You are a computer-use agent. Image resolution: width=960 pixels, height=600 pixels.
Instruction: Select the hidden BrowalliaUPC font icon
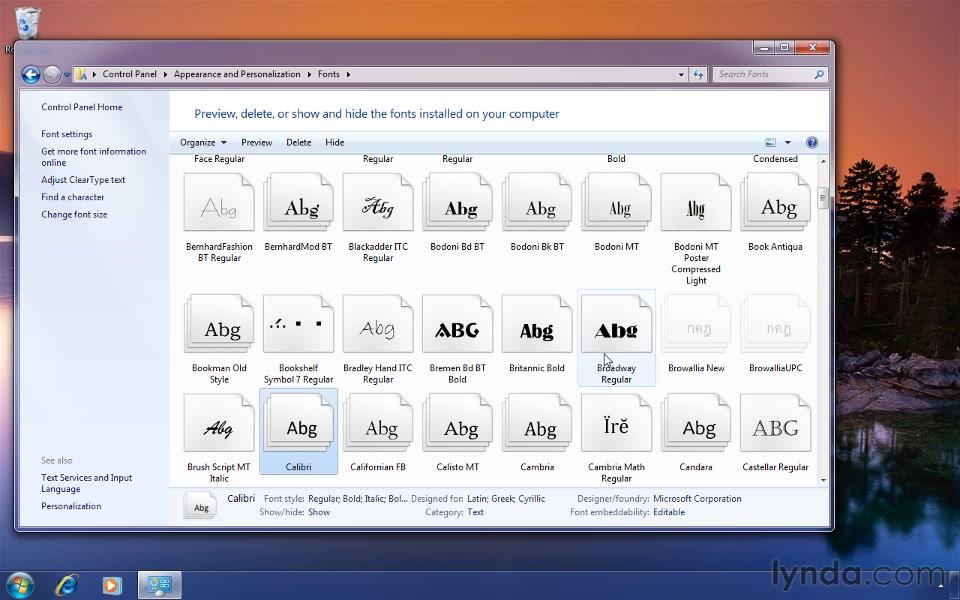click(776, 324)
